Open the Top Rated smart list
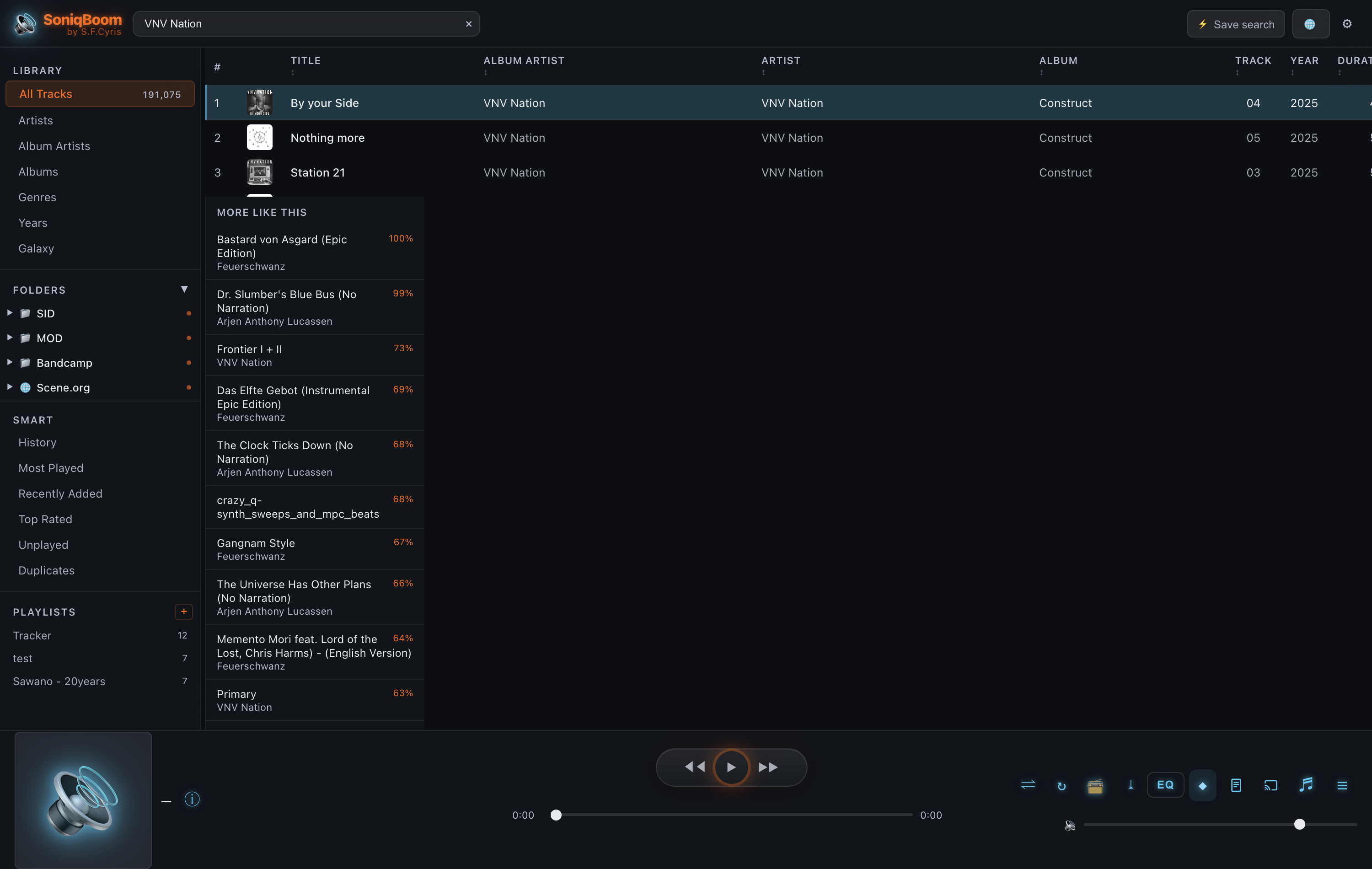 (45, 519)
